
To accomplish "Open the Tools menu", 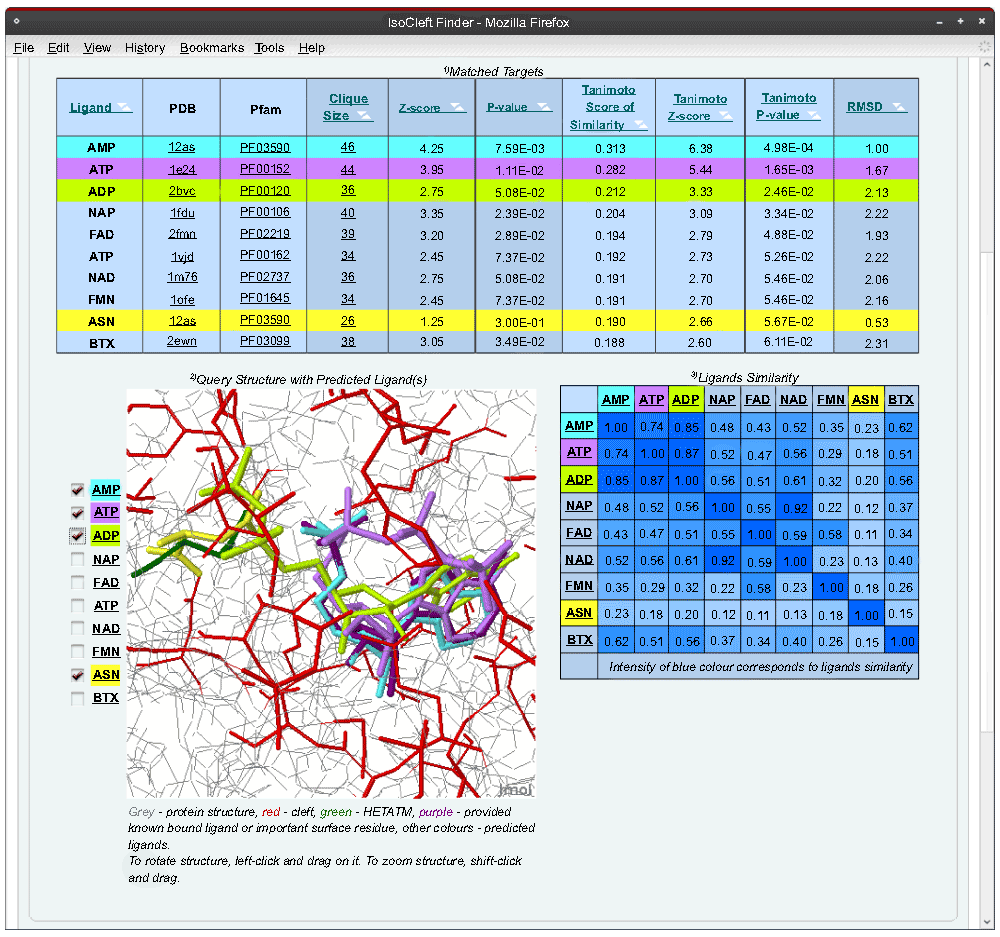I will 268,47.
